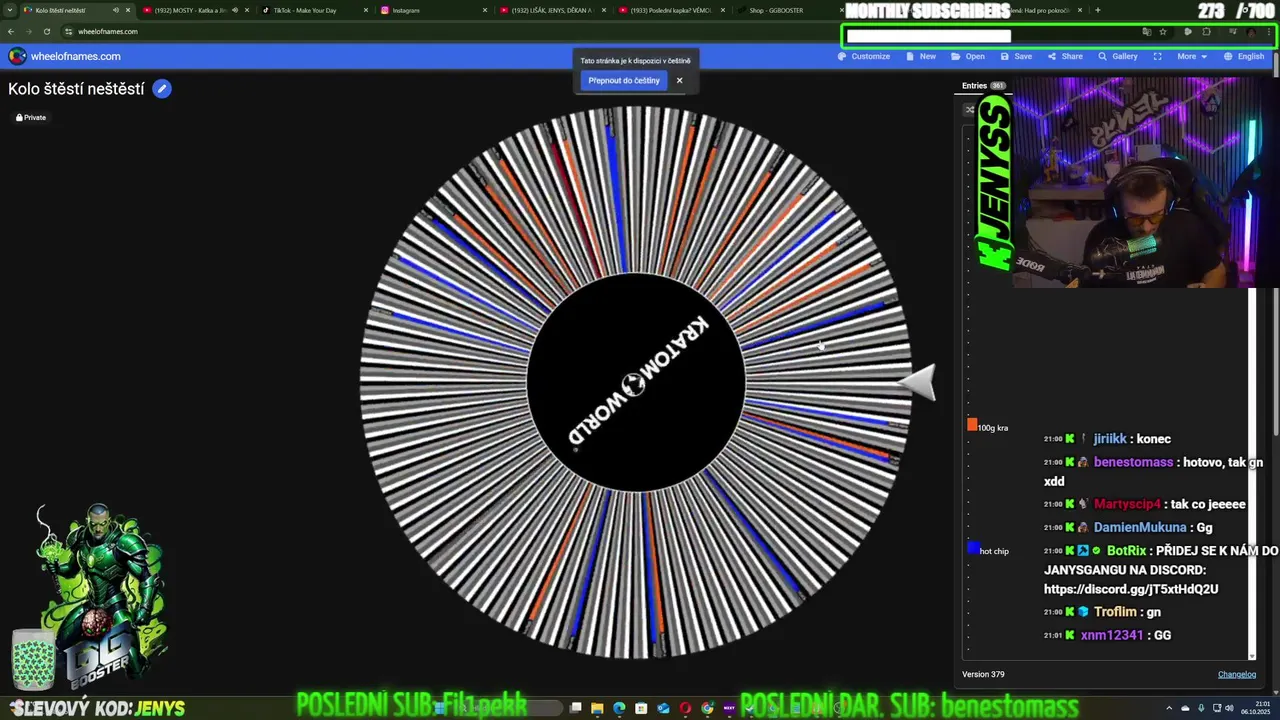Screen dimensions: 1280x720
Task: Click the bookmark star in the address bar
Action: (x=1163, y=31)
